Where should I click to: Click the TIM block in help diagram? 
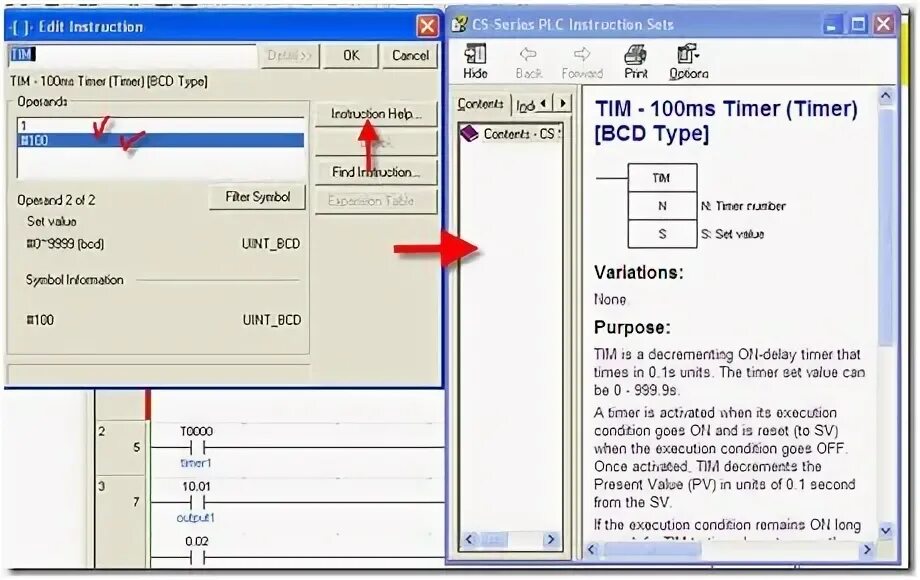pyautogui.click(x=662, y=178)
